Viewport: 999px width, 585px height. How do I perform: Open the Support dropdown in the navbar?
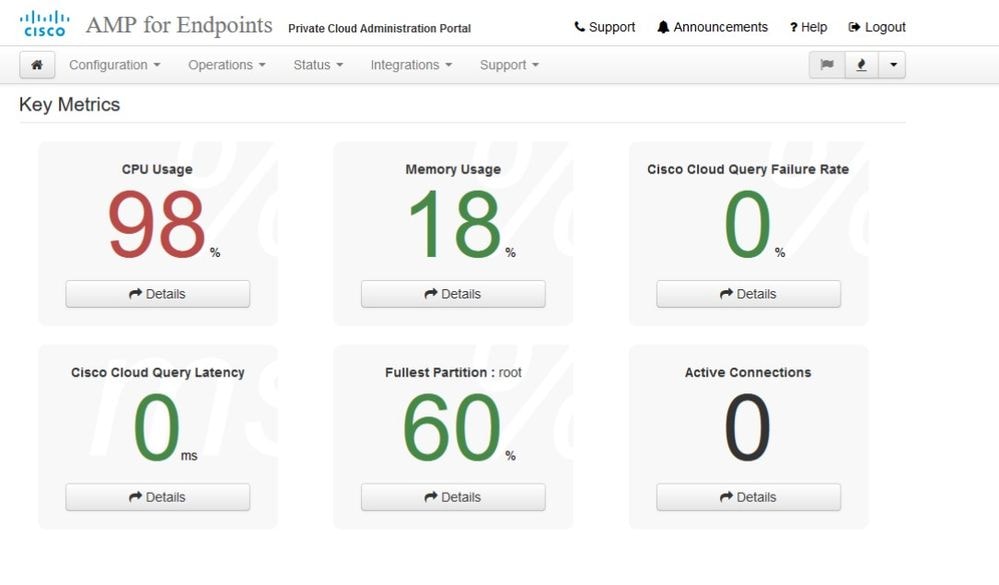(x=509, y=65)
